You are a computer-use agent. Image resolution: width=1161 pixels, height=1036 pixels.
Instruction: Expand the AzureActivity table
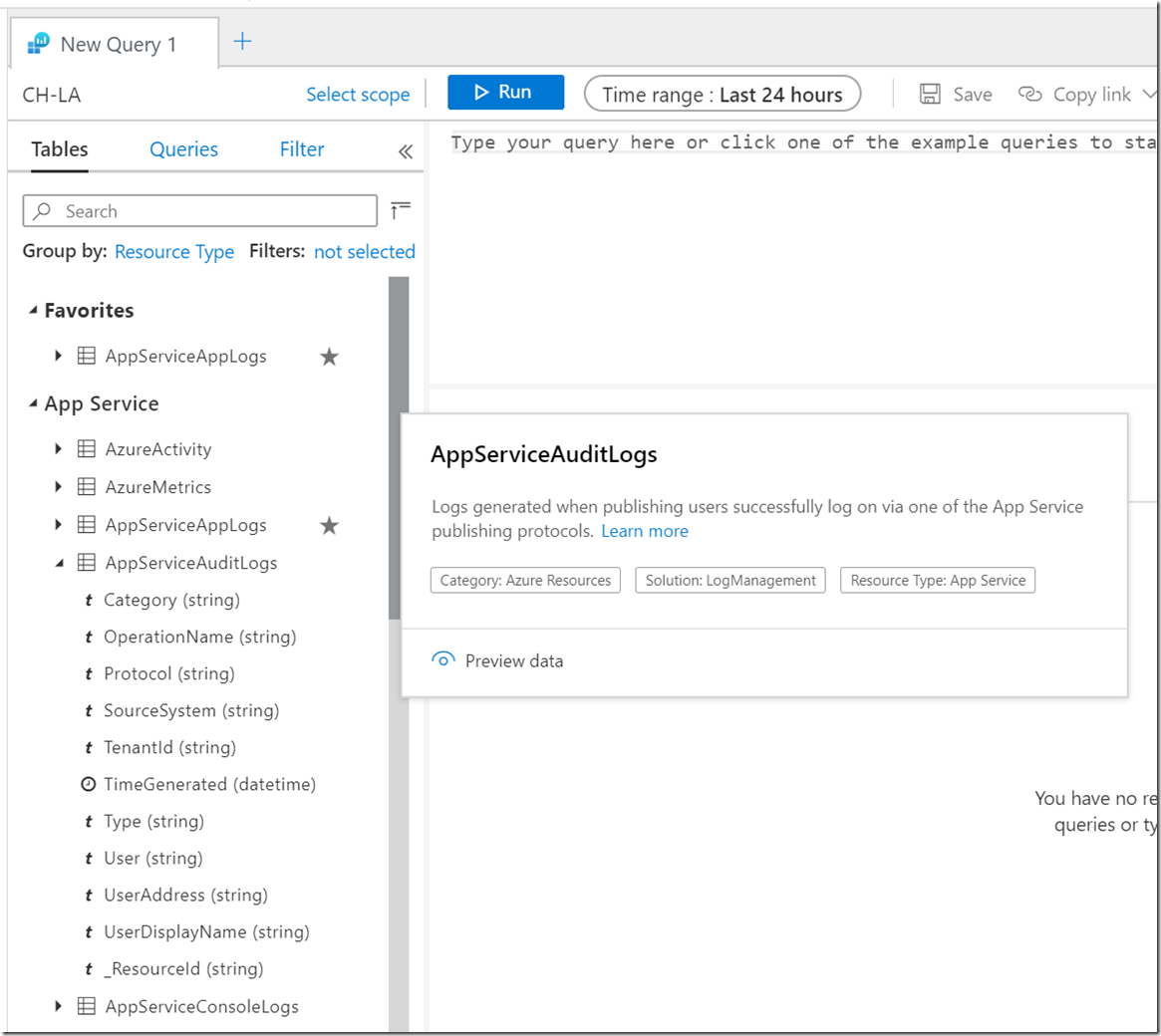[58, 448]
